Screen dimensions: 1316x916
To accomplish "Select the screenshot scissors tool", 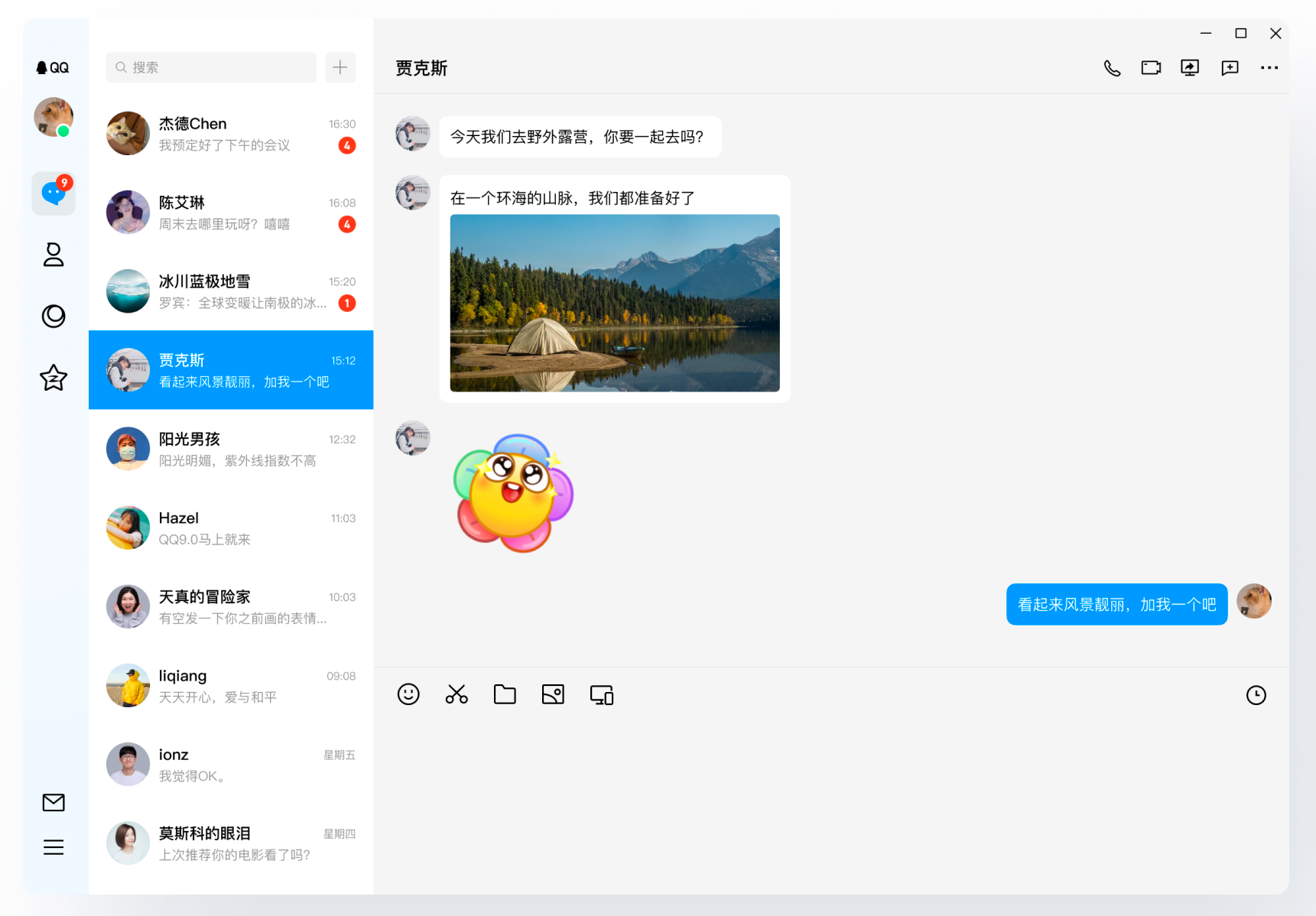I will click(457, 694).
